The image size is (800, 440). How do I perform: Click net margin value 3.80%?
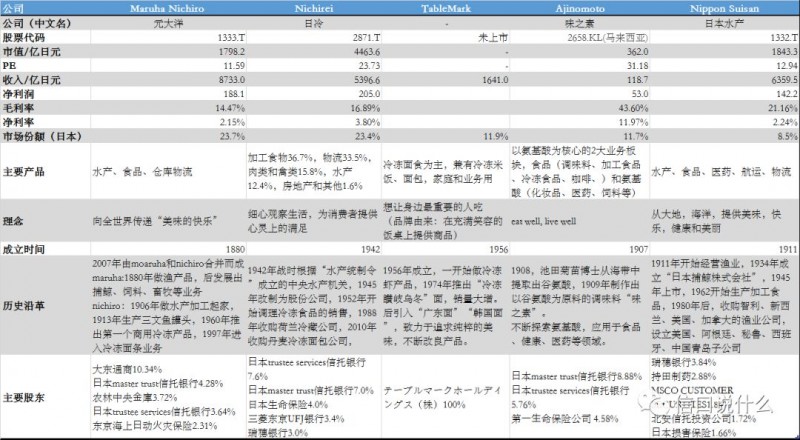(367, 123)
